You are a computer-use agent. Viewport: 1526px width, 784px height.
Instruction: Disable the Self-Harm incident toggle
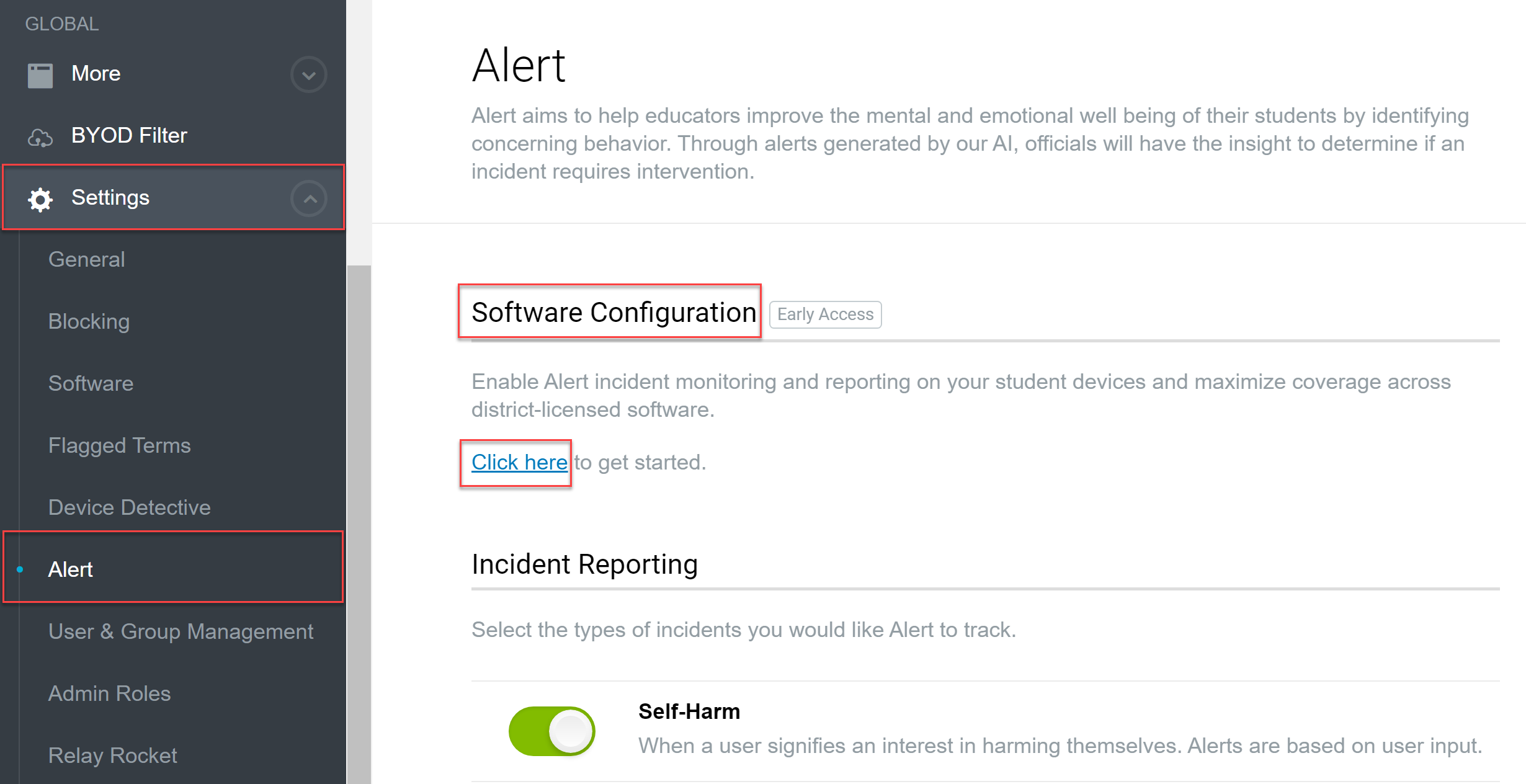(x=551, y=731)
